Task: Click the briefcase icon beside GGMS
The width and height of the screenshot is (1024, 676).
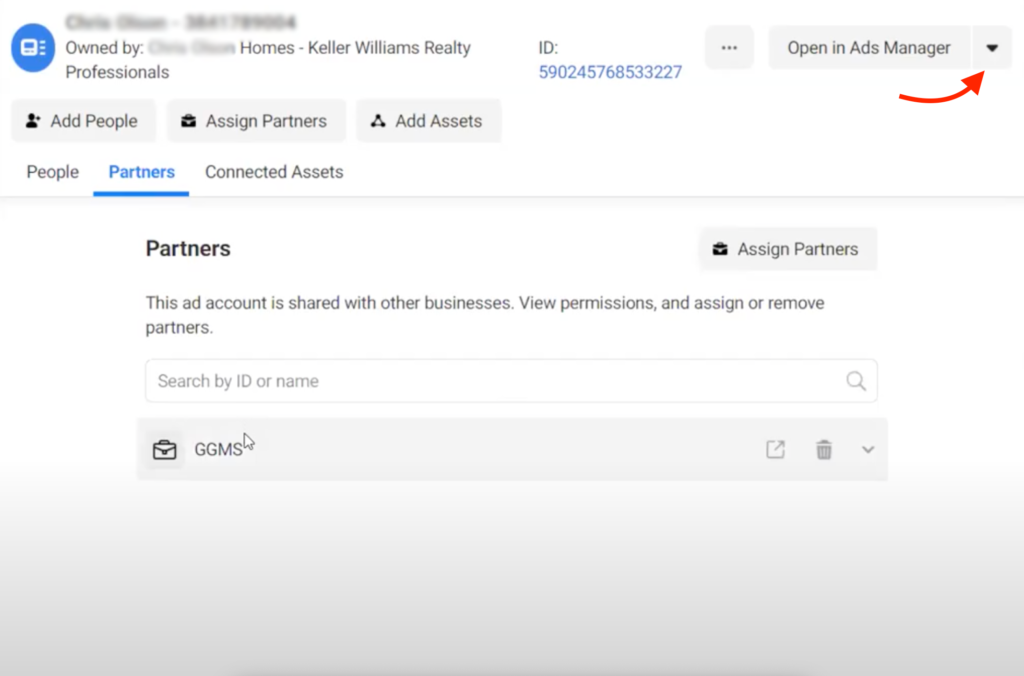Action: pyautogui.click(x=164, y=450)
